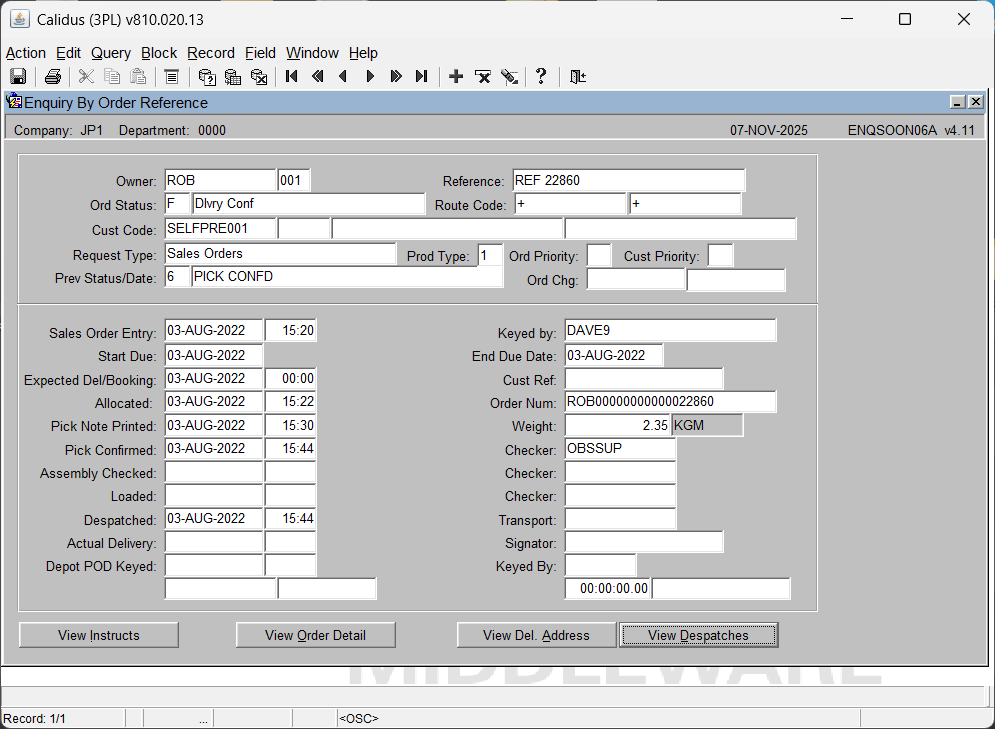Click the Delete Record icon
The image size is (995, 729).
(482, 77)
